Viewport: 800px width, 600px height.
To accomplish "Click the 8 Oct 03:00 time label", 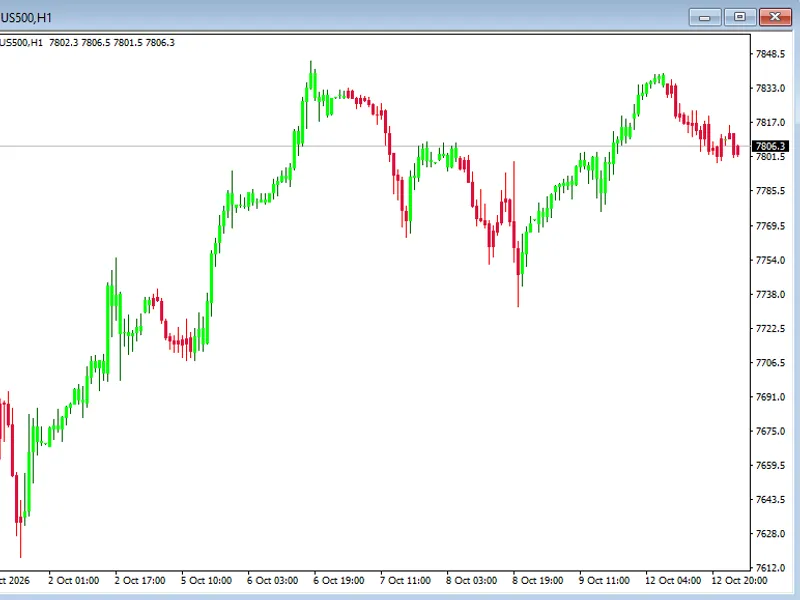I will [x=471, y=581].
